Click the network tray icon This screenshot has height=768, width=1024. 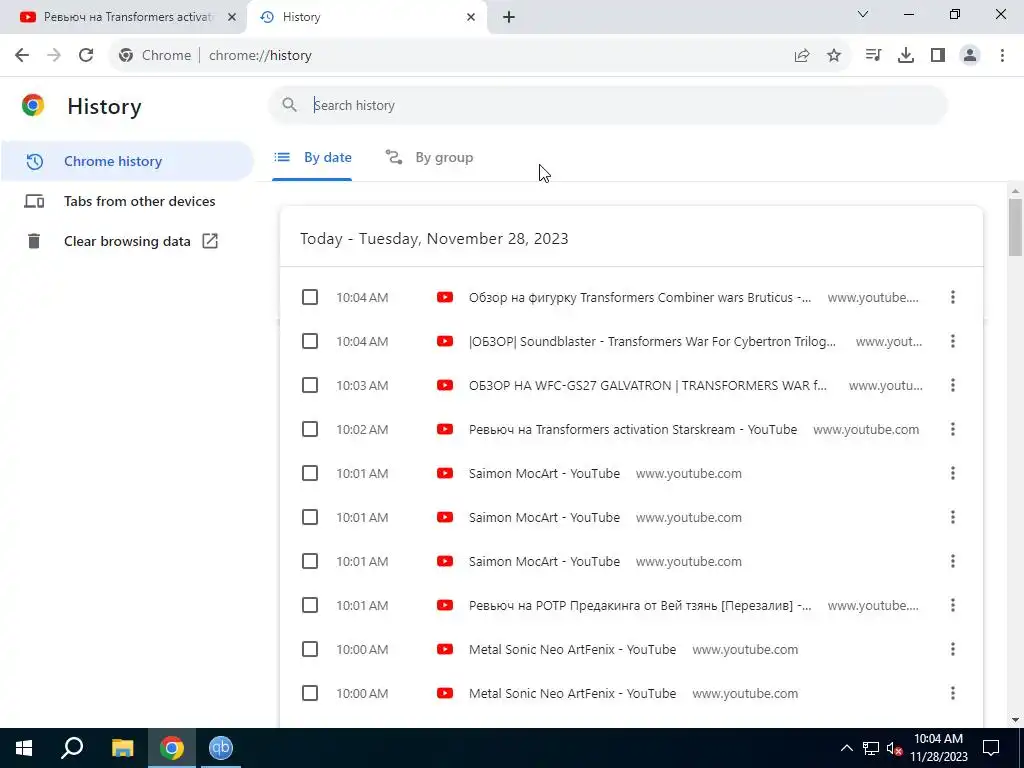(x=871, y=748)
